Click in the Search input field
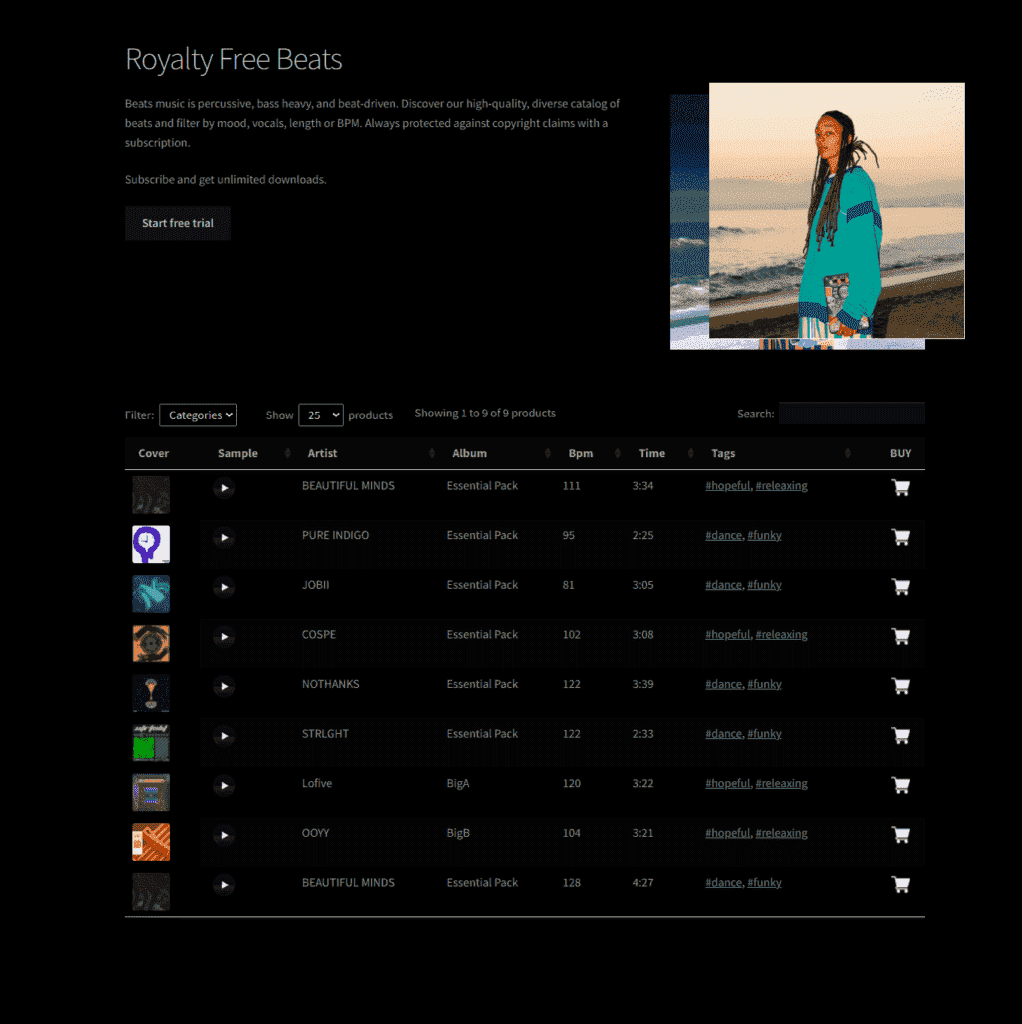1022x1024 pixels. tap(851, 413)
